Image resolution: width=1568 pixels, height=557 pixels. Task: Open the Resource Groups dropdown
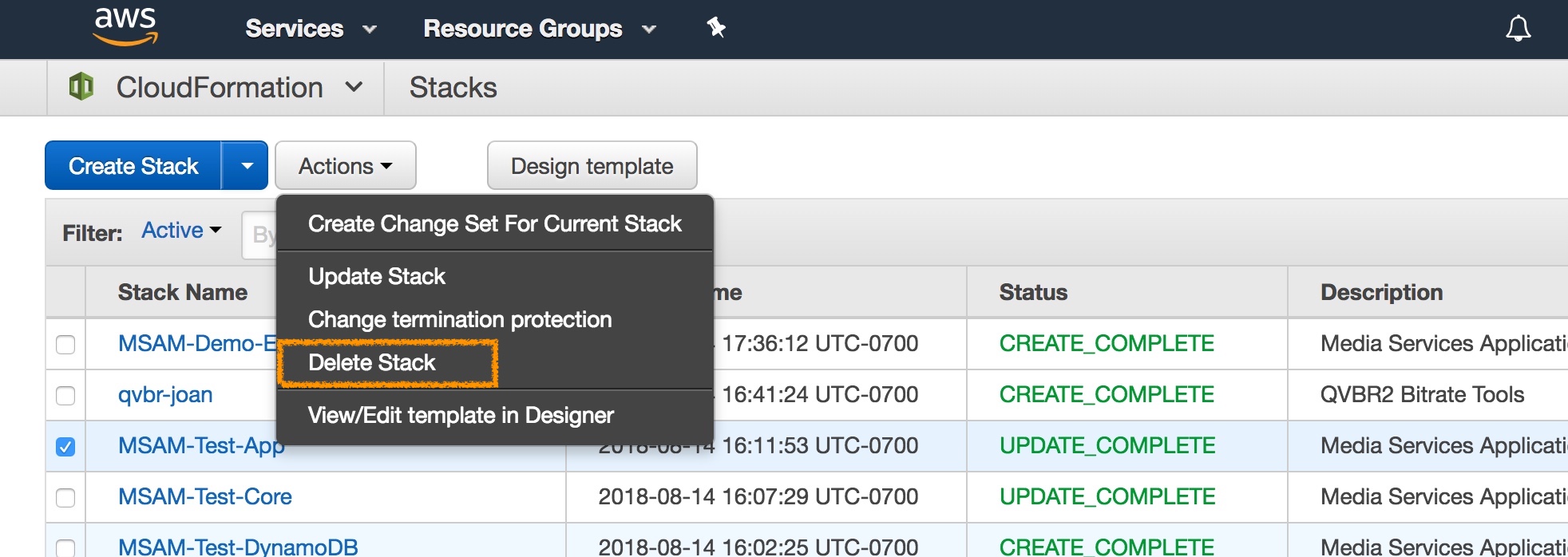point(540,29)
